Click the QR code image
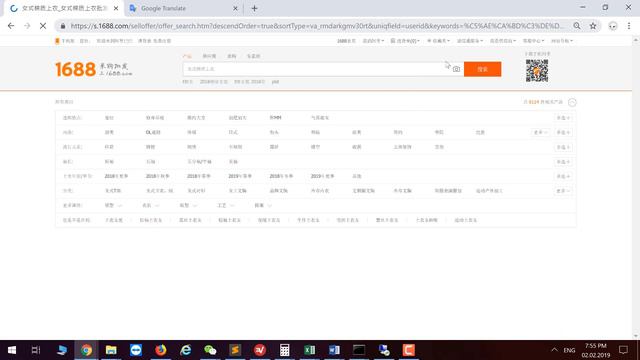Screen dimensions: 640x360 coord(537,71)
